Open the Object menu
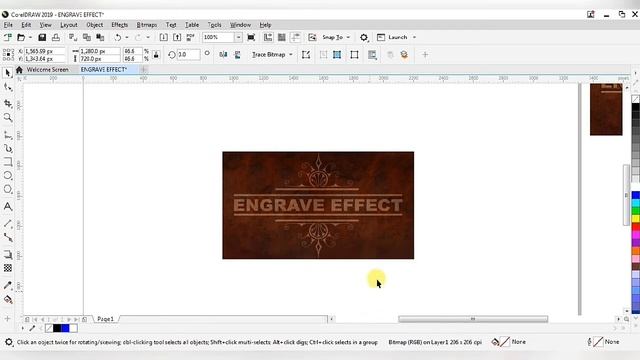 click(95, 25)
